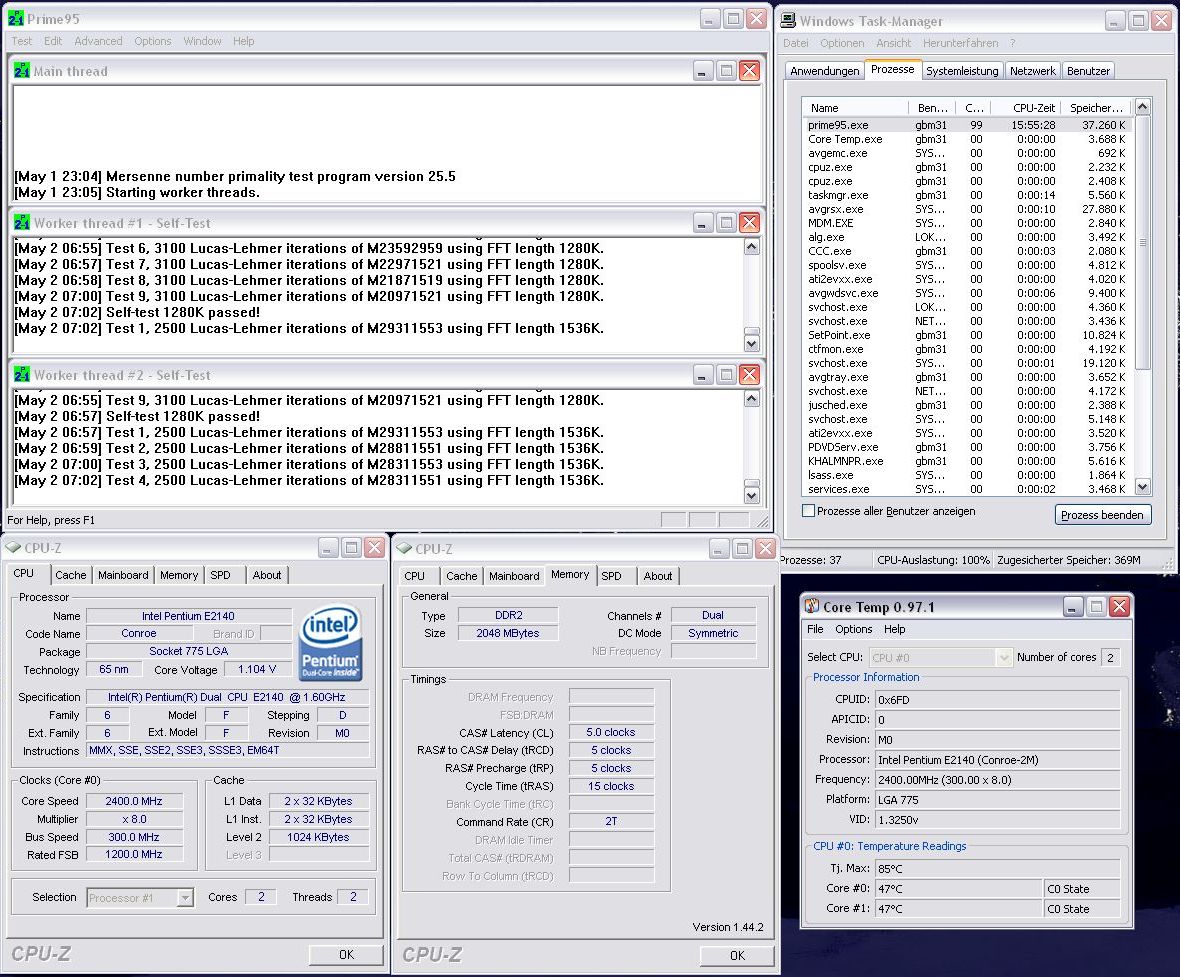1180x977 pixels.
Task: Open the Ansicht menu in Task-Manager
Action: pyautogui.click(x=893, y=43)
